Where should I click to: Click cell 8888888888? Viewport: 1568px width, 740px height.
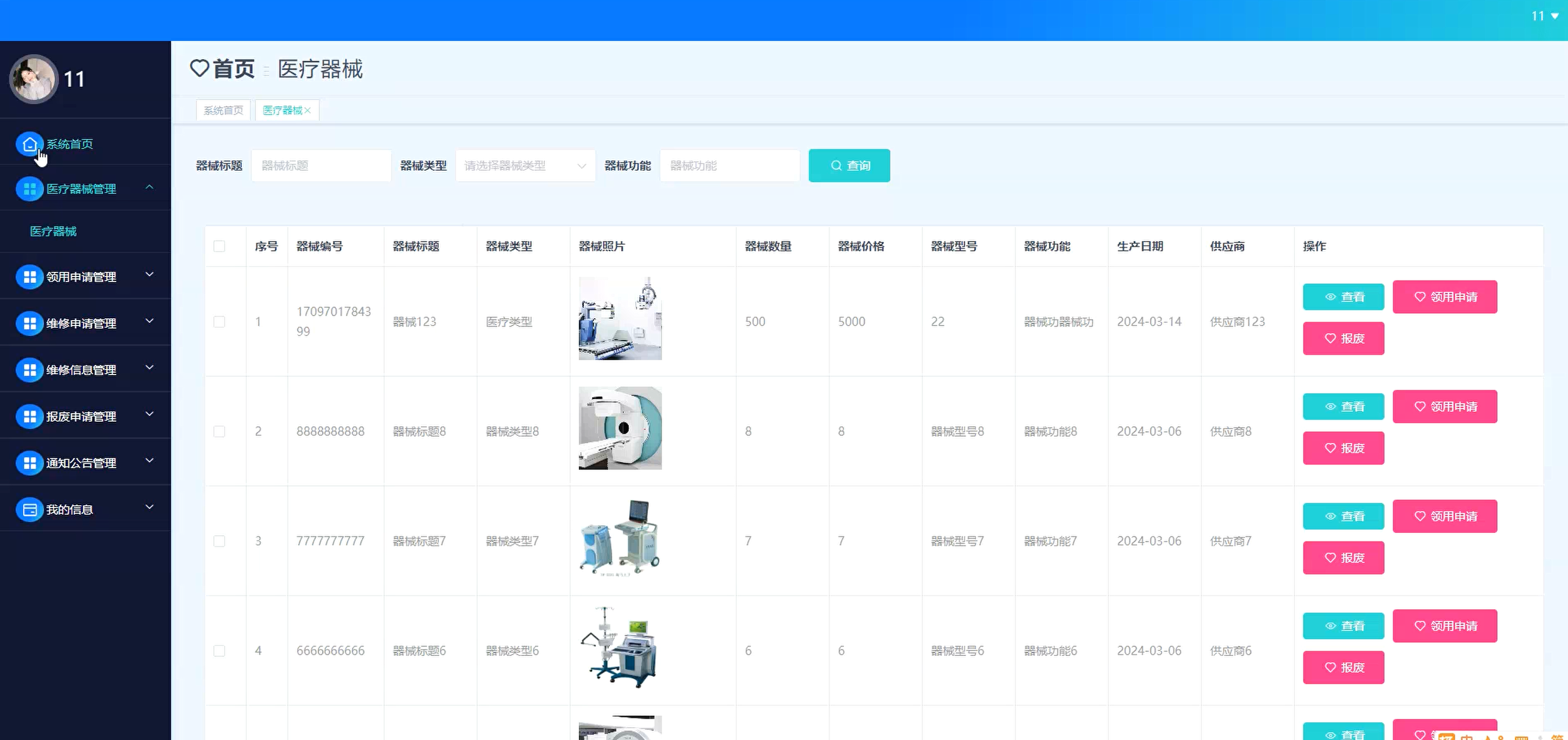(330, 431)
